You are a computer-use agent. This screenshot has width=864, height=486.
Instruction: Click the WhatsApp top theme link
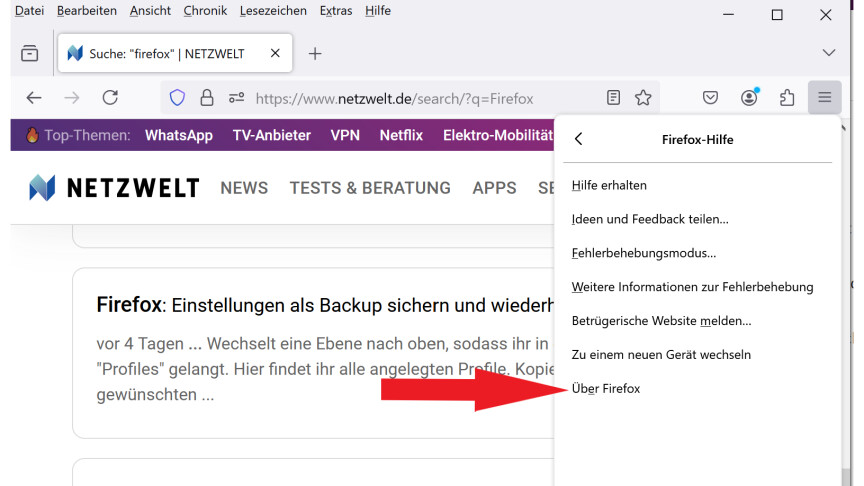click(179, 135)
